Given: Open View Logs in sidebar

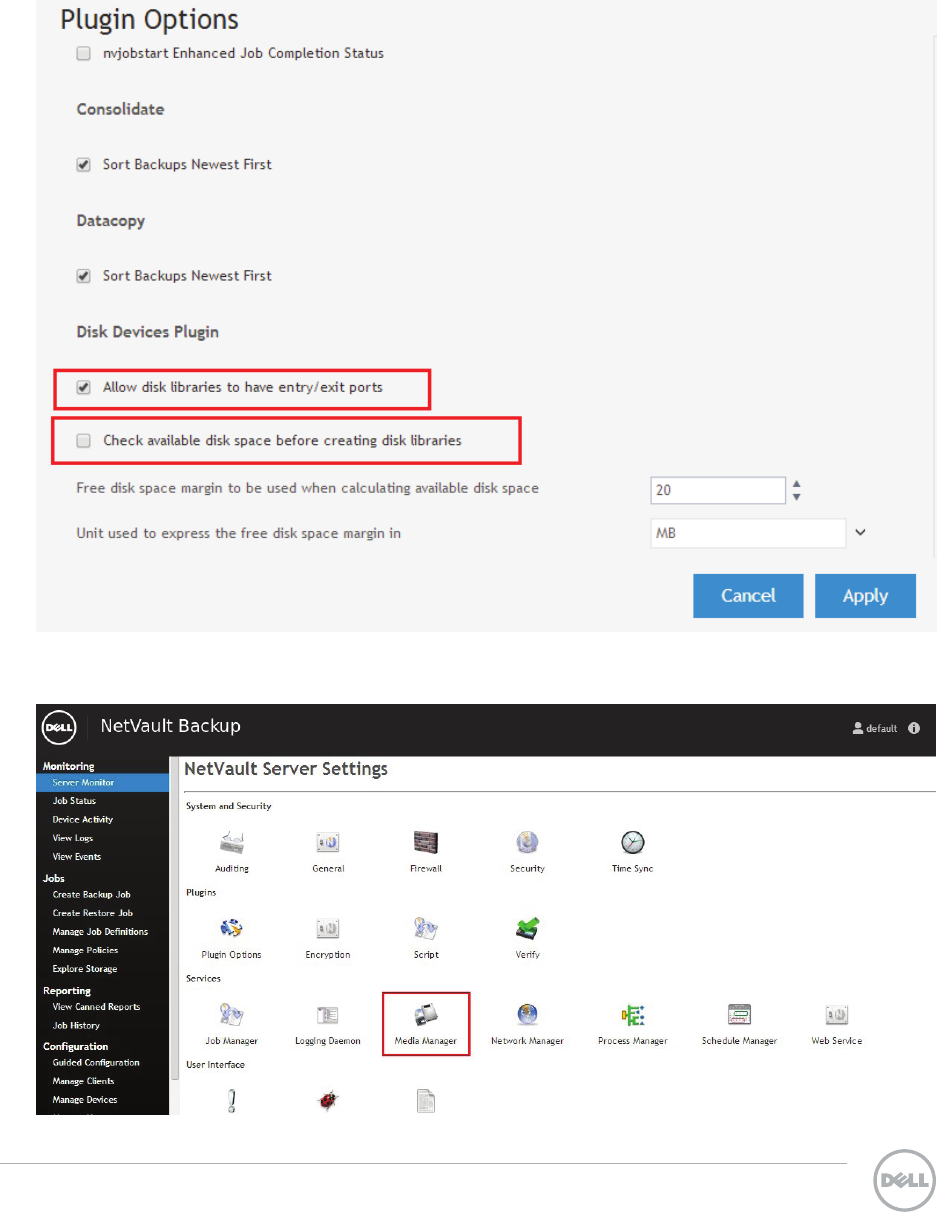Looking at the screenshot, I should (x=72, y=838).
